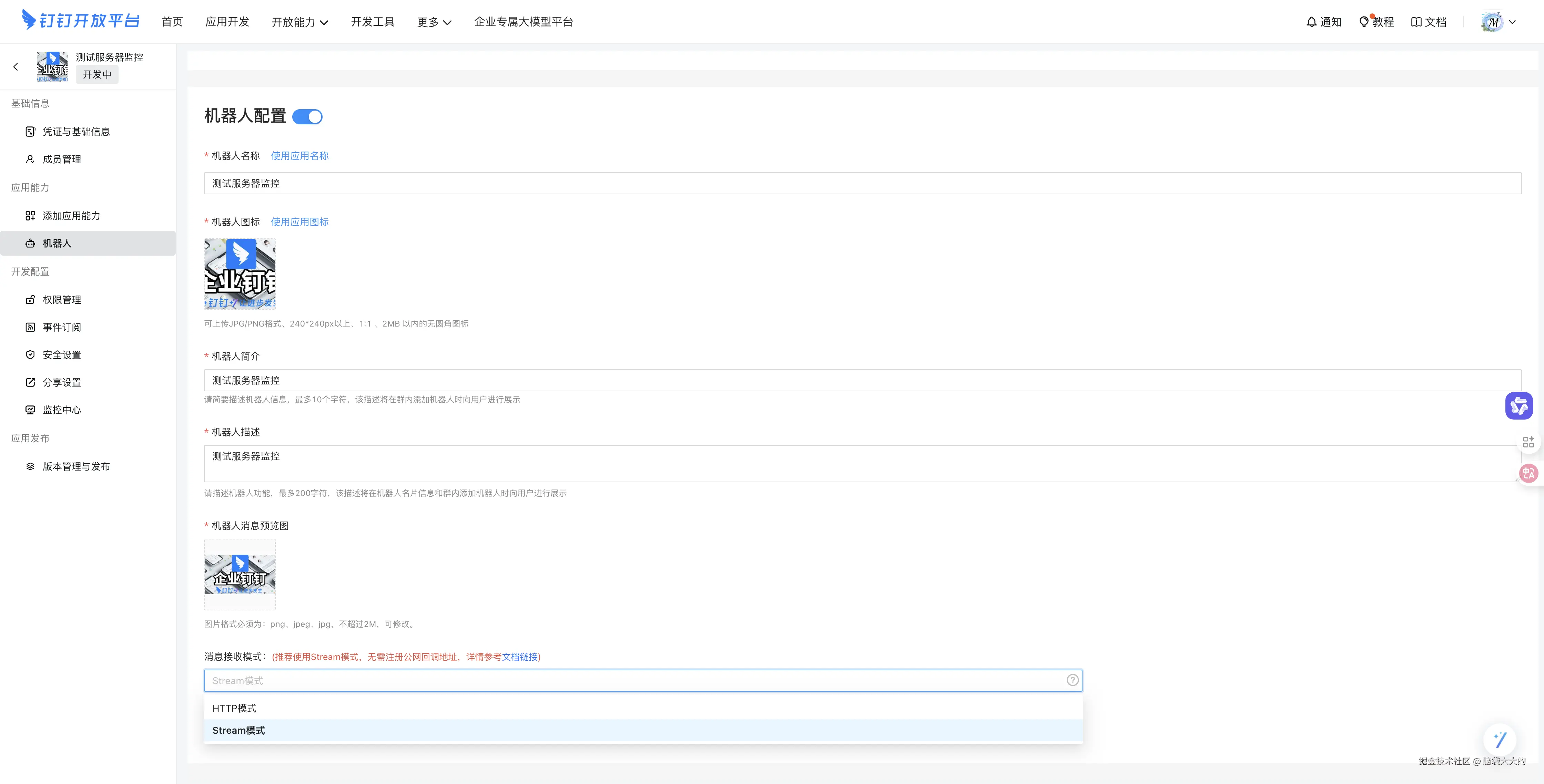
Task: Click the 使用应用名称 link
Action: click(x=300, y=156)
